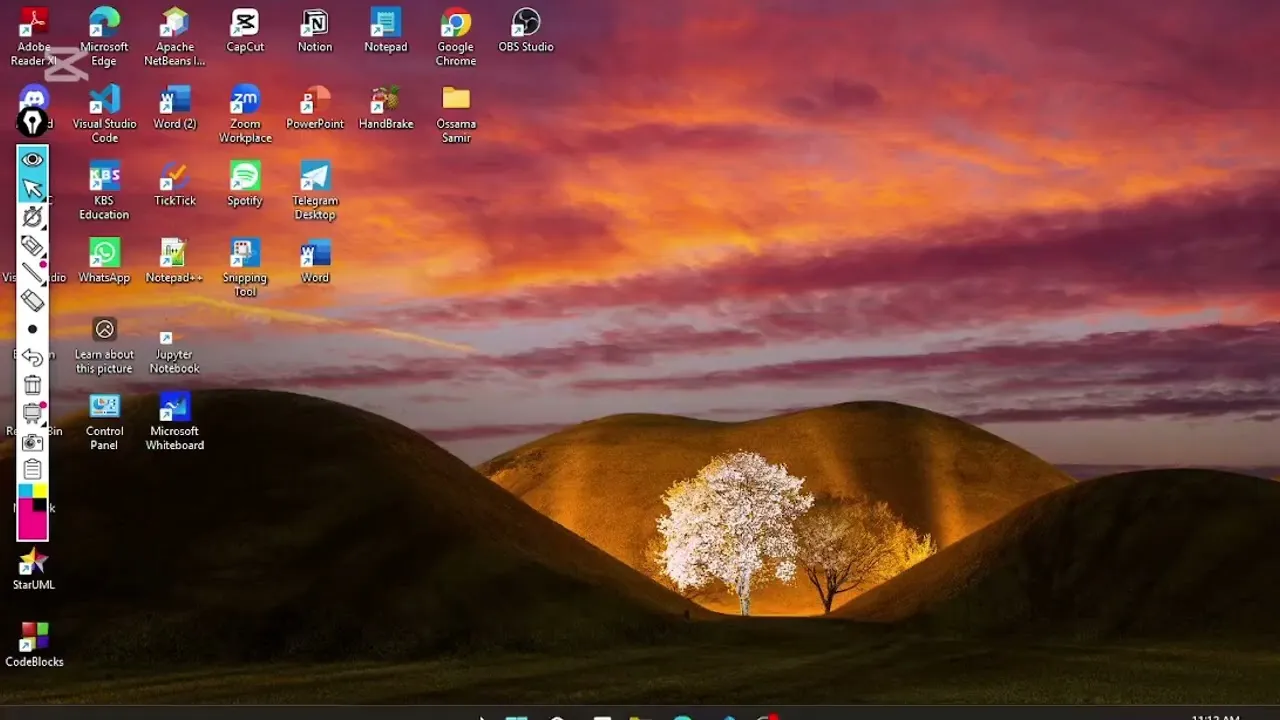1280x720 pixels.
Task: Open Adobe Reader desktop shortcut
Action: pyautogui.click(x=33, y=37)
